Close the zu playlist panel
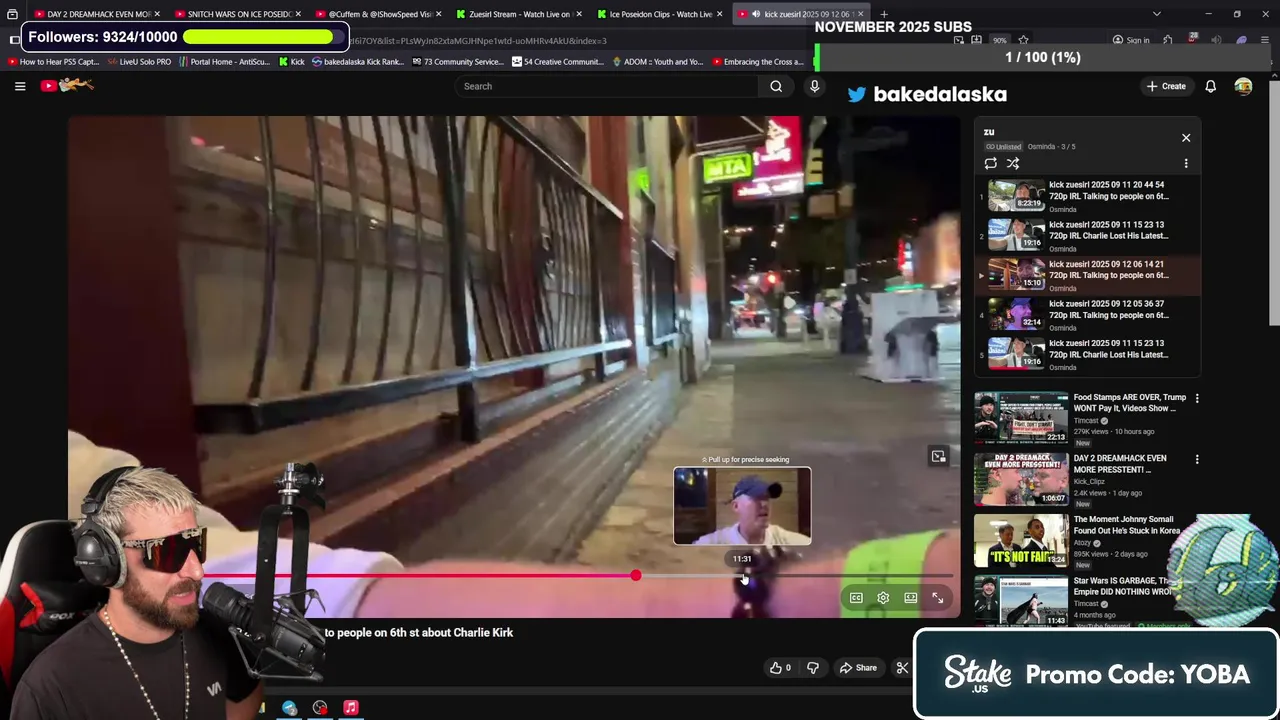This screenshot has width=1280, height=720. (x=1186, y=138)
